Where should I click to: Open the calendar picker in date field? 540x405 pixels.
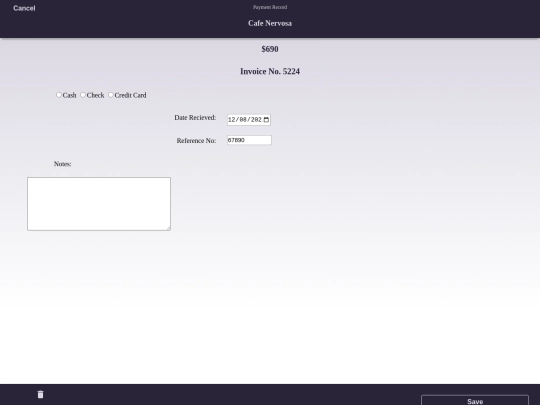tap(266, 120)
